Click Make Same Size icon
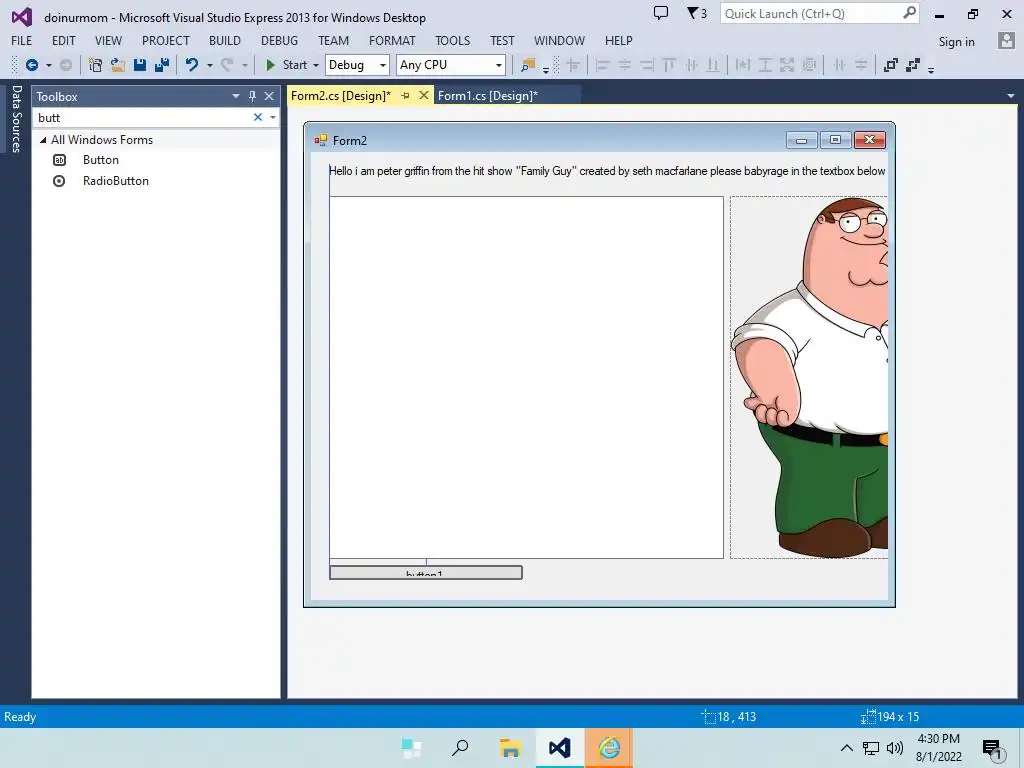The image size is (1024, 768). (788, 65)
